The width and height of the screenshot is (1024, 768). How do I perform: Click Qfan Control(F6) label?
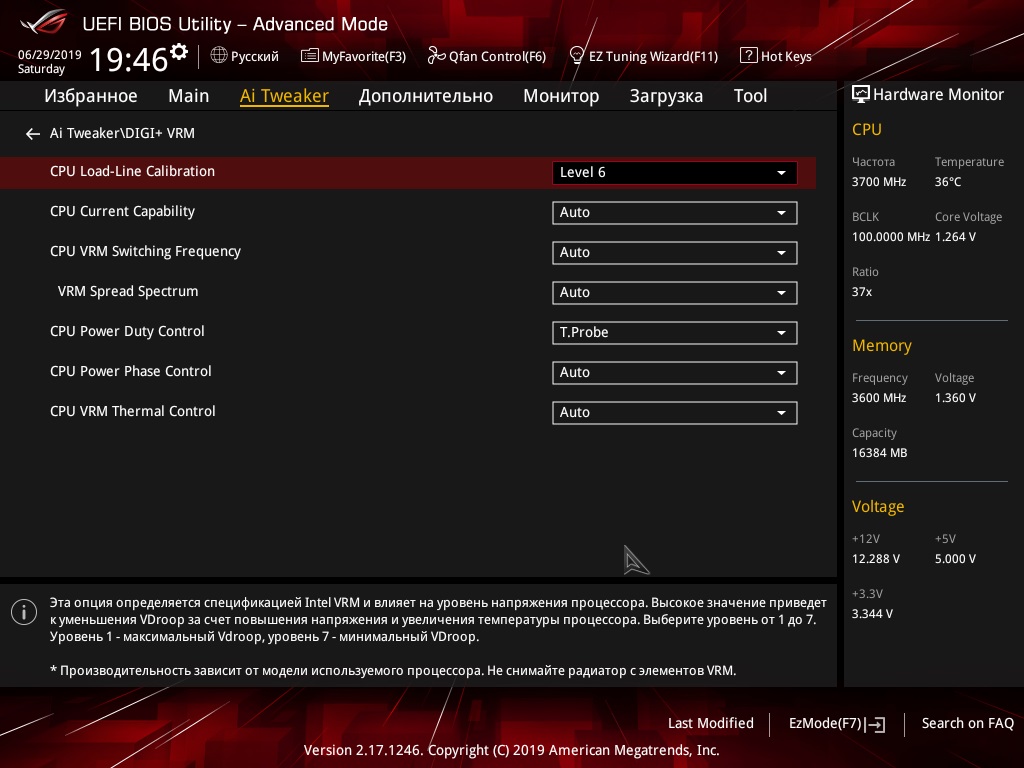tap(497, 57)
